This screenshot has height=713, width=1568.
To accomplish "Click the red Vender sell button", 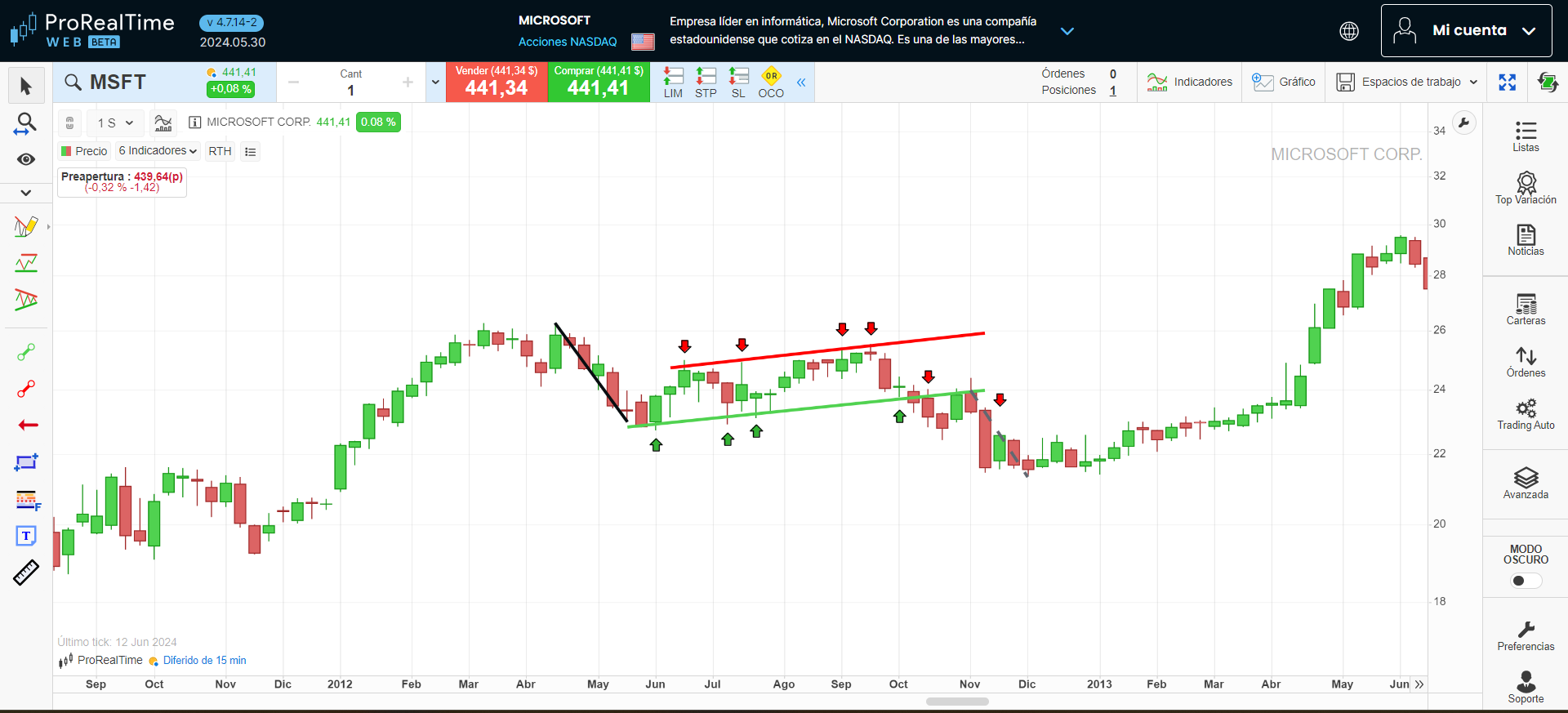I will (497, 82).
